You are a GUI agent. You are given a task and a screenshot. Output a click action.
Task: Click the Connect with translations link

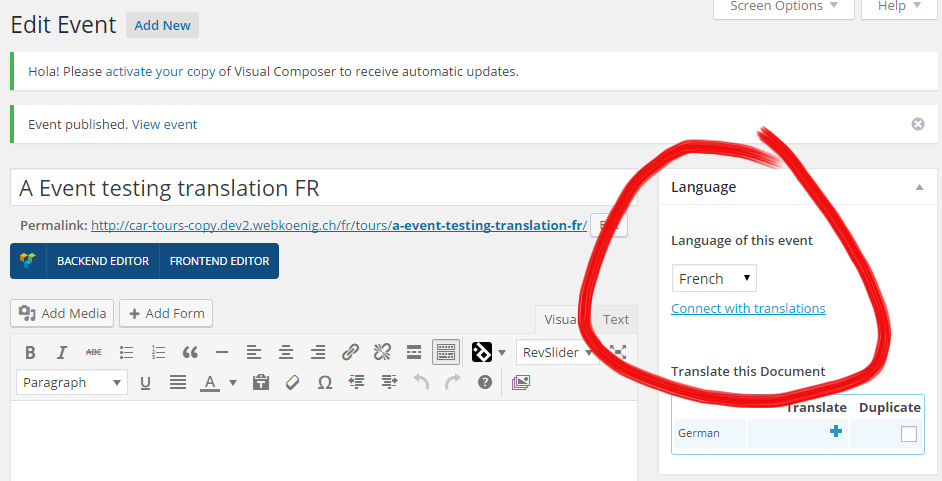click(x=748, y=308)
